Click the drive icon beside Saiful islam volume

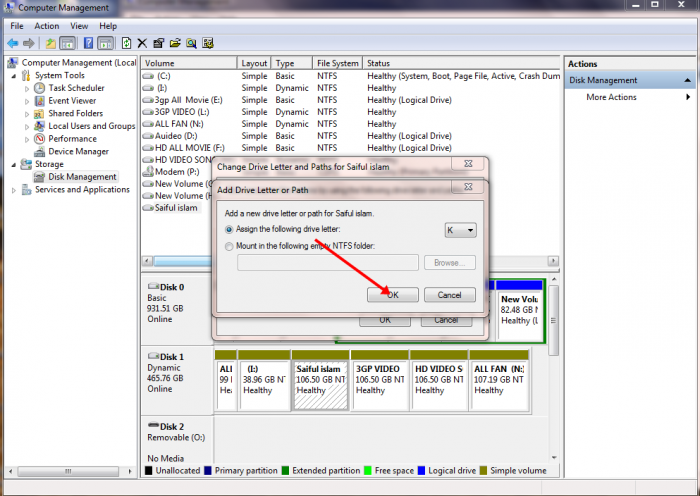click(148, 208)
